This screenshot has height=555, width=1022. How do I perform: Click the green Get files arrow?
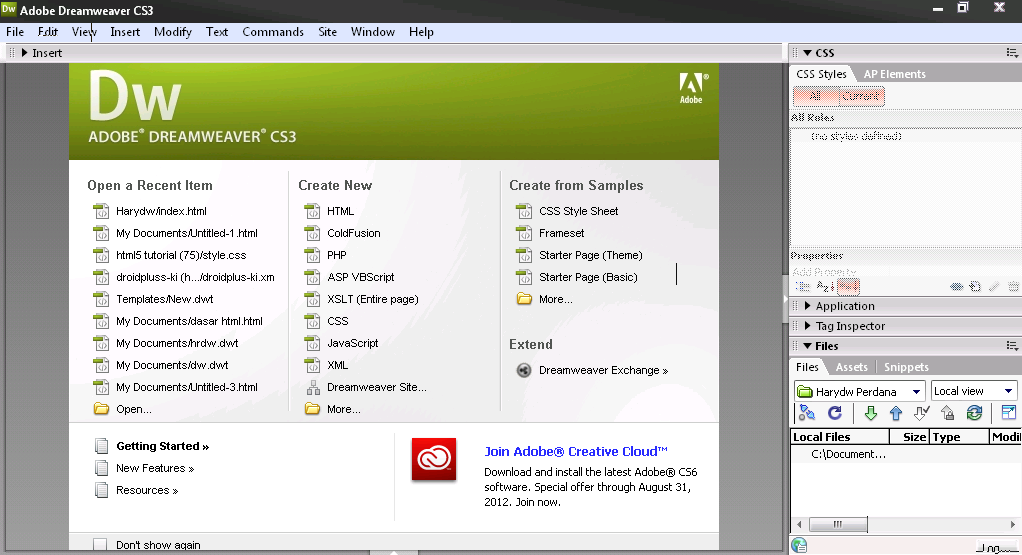(870, 413)
